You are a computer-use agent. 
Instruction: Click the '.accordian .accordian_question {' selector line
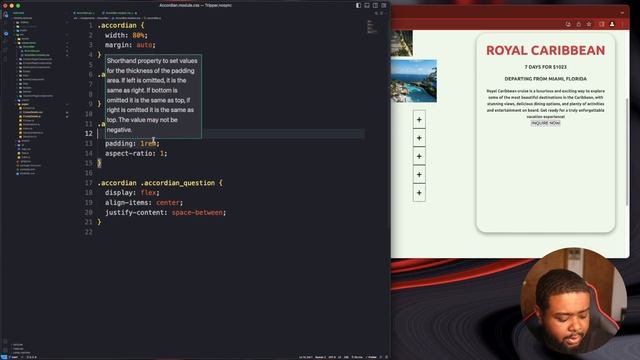click(x=160, y=183)
